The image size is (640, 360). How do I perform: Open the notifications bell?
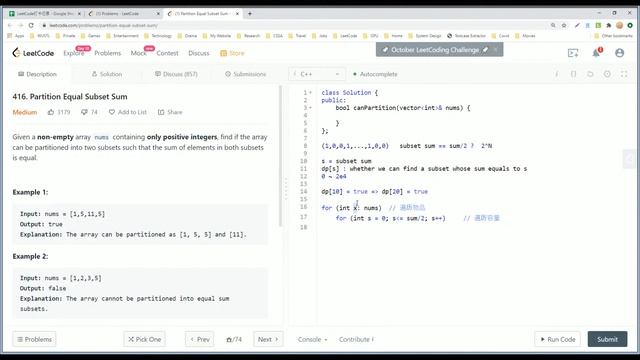pos(596,53)
